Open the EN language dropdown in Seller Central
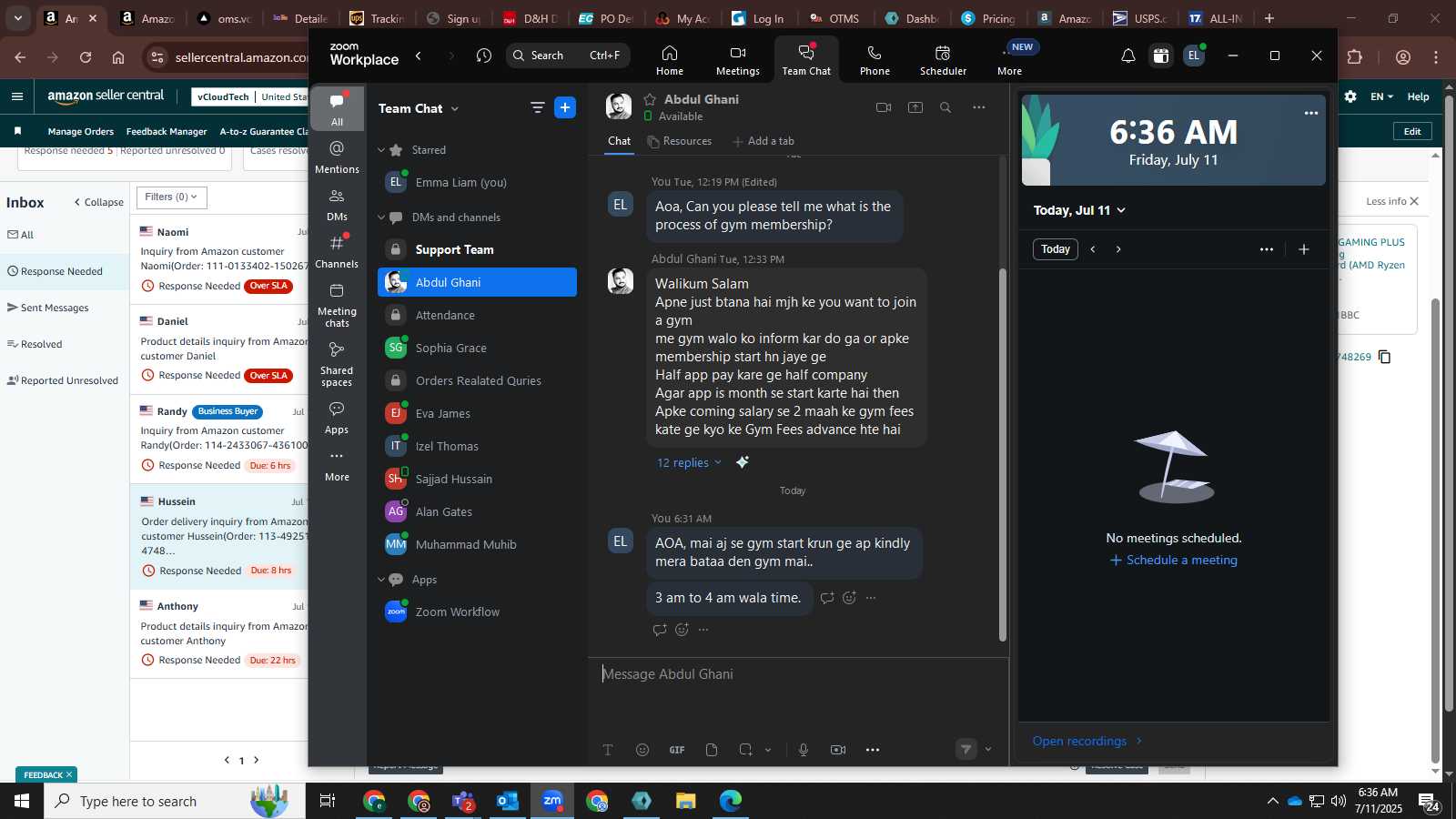This screenshot has height=819, width=1456. (1381, 96)
